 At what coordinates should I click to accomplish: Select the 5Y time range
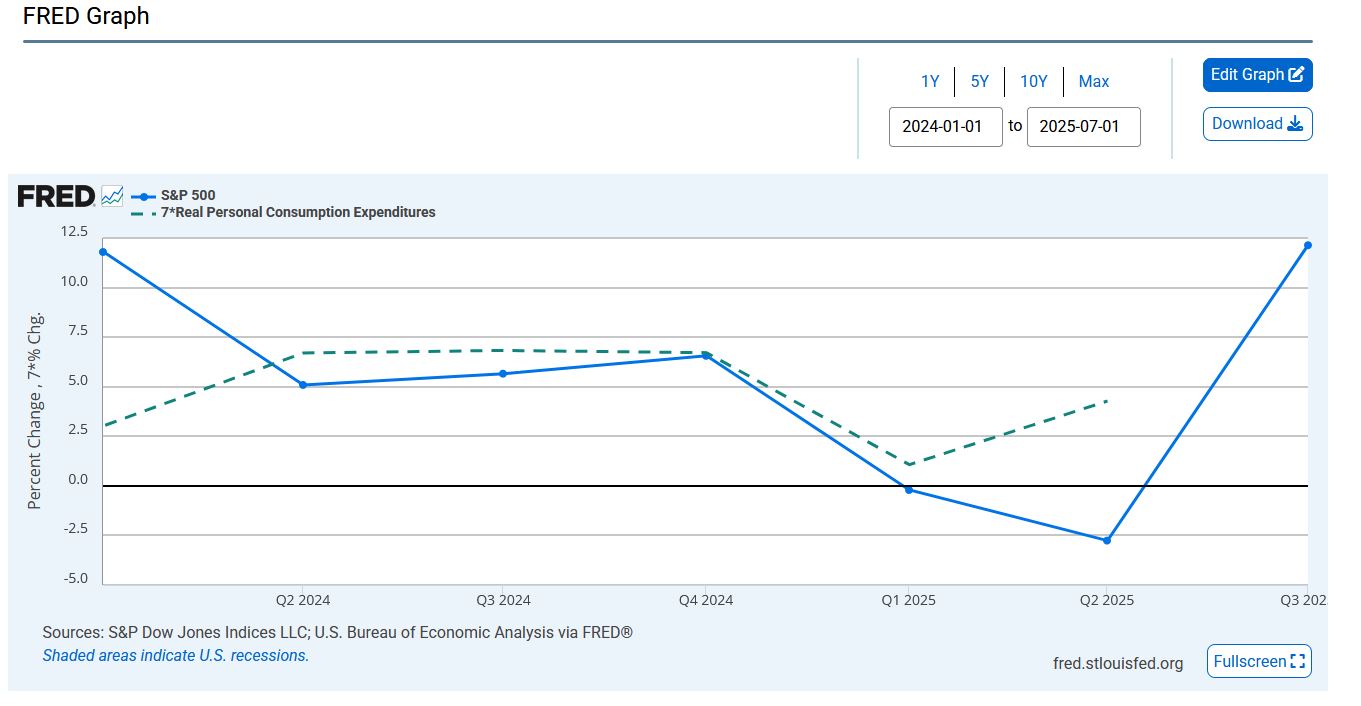click(x=979, y=82)
